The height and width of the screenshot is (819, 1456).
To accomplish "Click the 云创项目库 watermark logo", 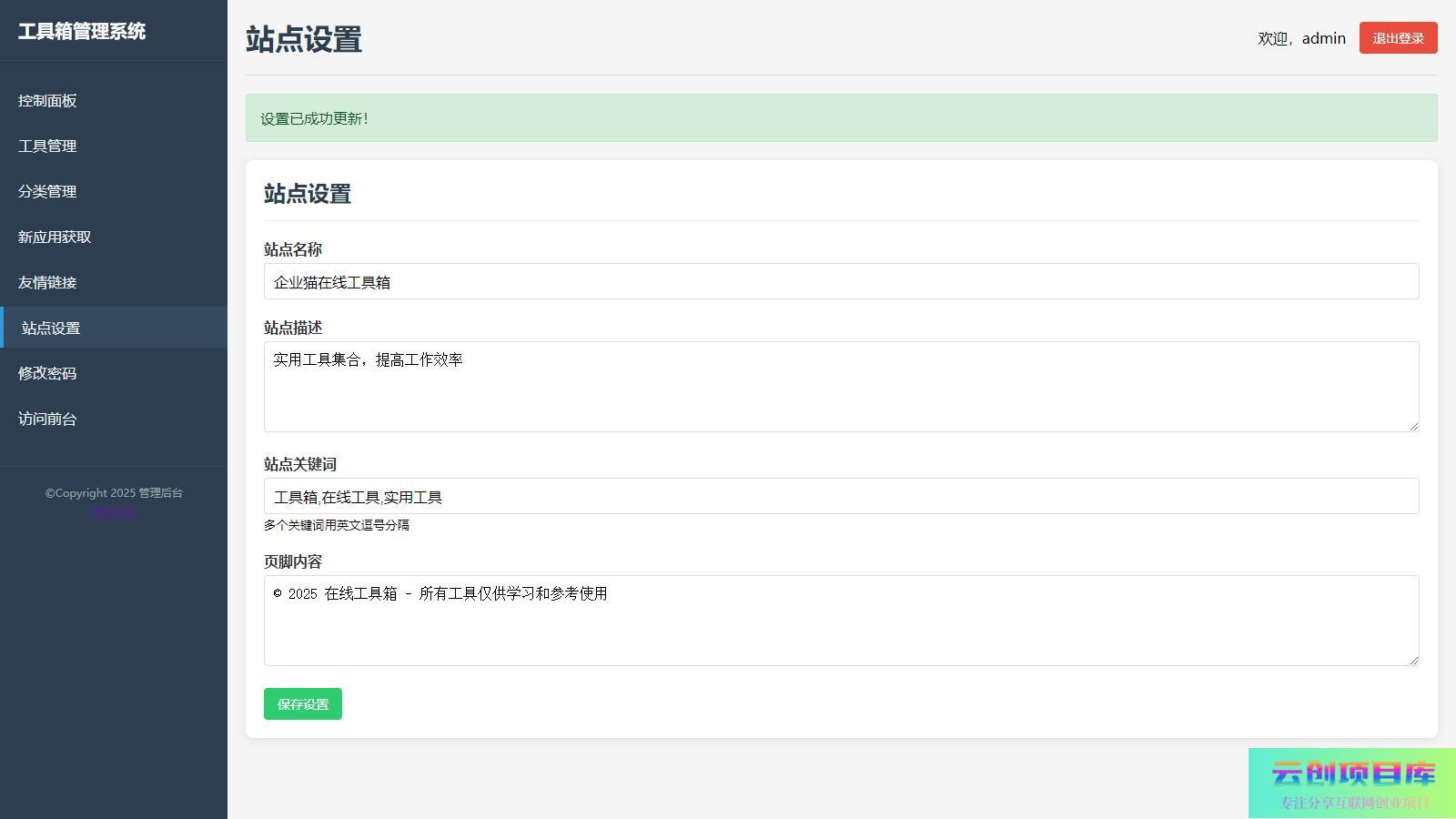I will 1352,783.
